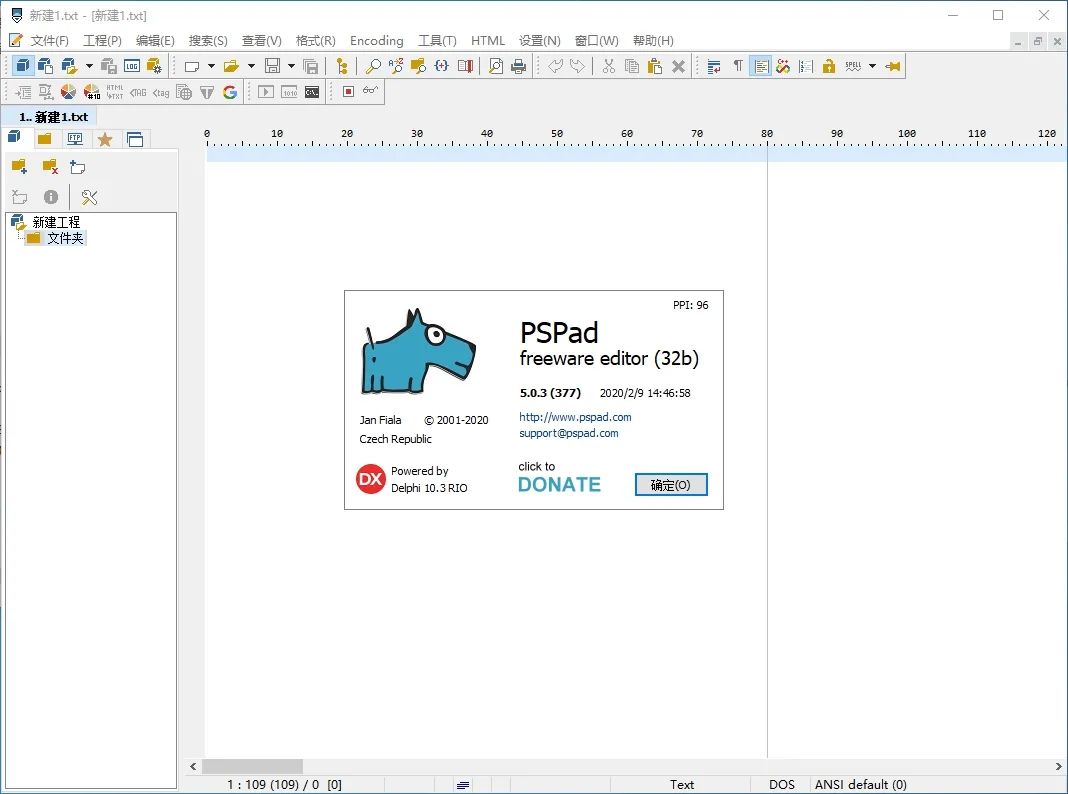Image resolution: width=1068 pixels, height=794 pixels.
Task: Open the spell check dropdown arrow
Action: pyautogui.click(x=872, y=66)
